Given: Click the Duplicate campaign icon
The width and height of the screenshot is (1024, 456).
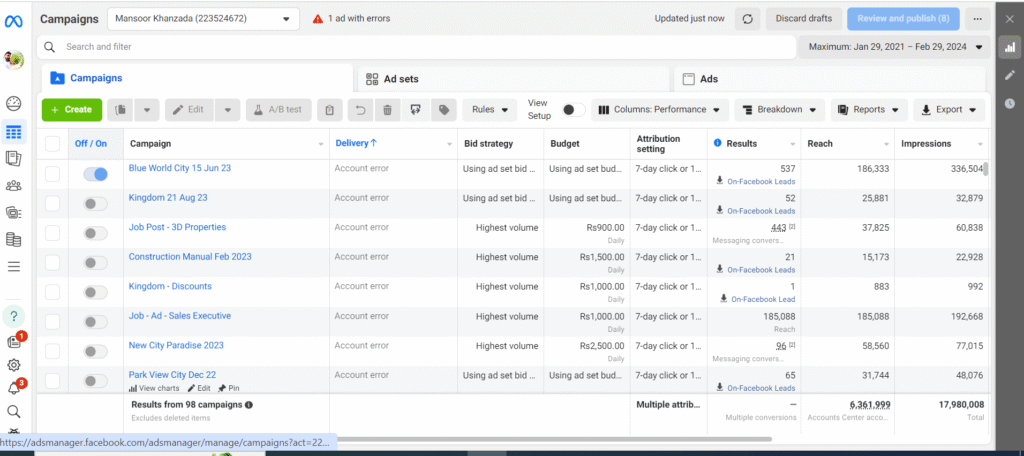Looking at the screenshot, I should (121, 110).
